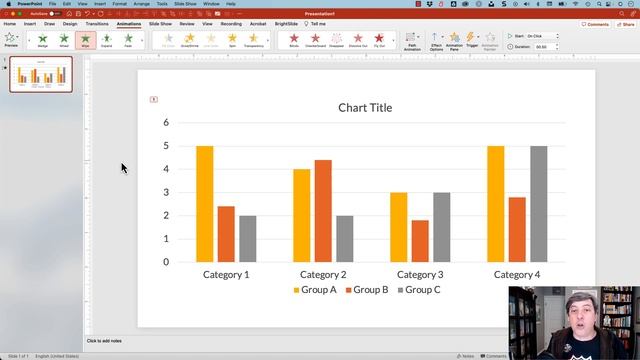
Task: Click the Duration value field
Action: [x=544, y=47]
